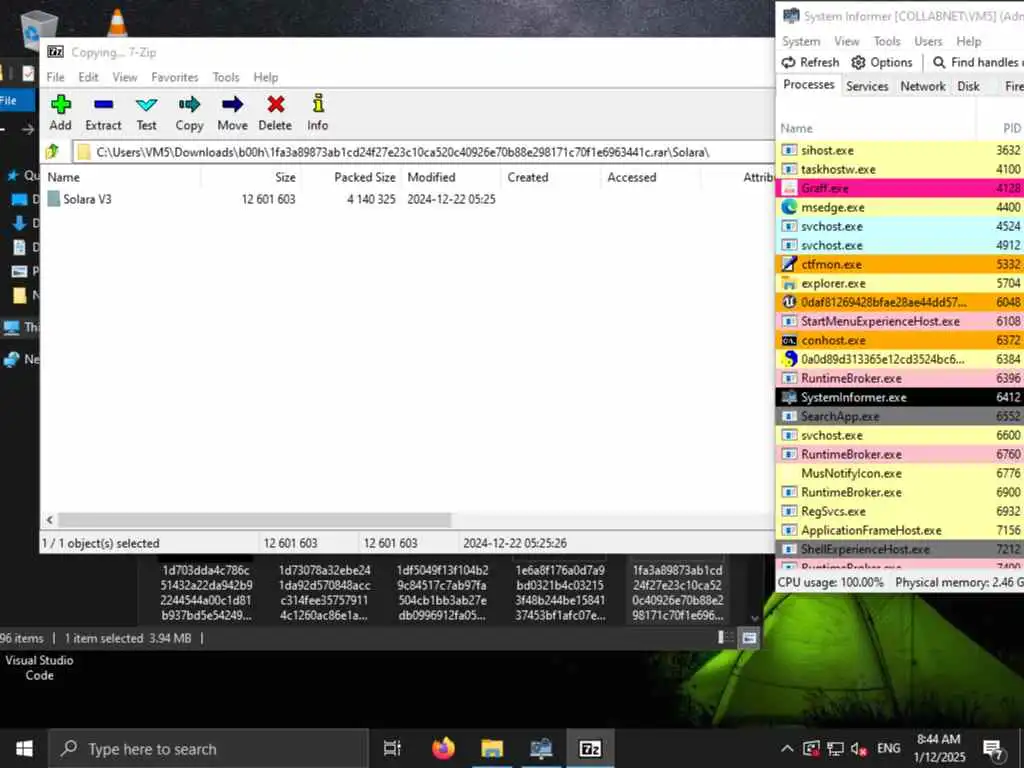Open System menu in System Informer
The width and height of the screenshot is (1024, 768).
(801, 41)
